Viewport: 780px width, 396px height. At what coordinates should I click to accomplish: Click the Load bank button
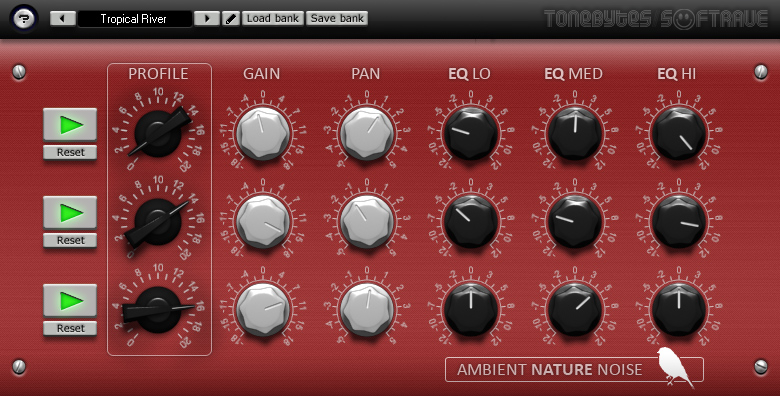273,18
